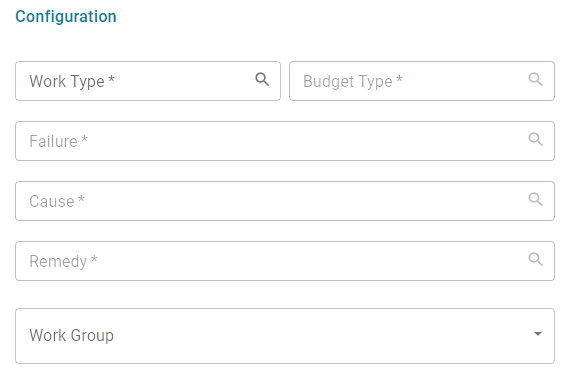Click into the Budget Type field
Image resolution: width=572 pixels, height=384 pixels.
click(422, 81)
